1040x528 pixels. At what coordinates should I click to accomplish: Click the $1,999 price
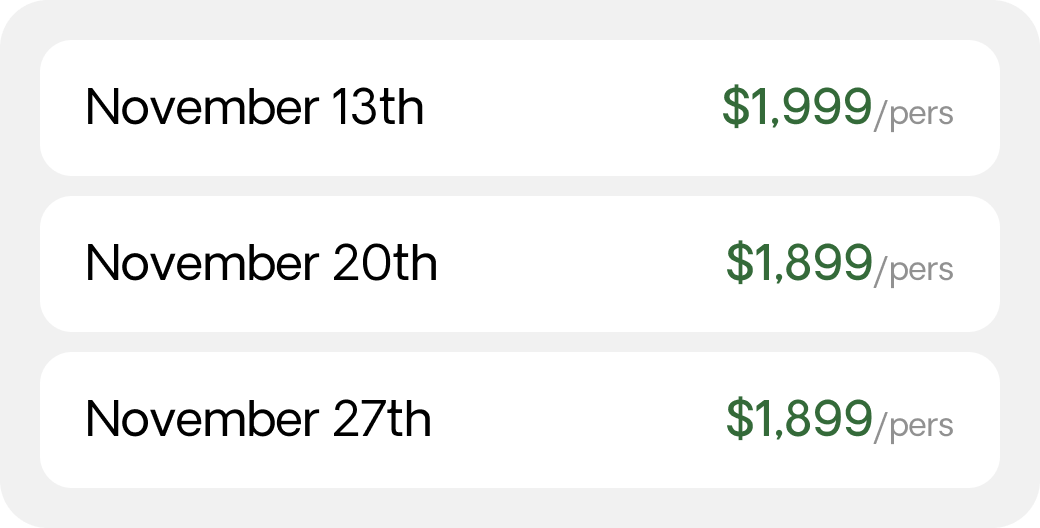(797, 107)
